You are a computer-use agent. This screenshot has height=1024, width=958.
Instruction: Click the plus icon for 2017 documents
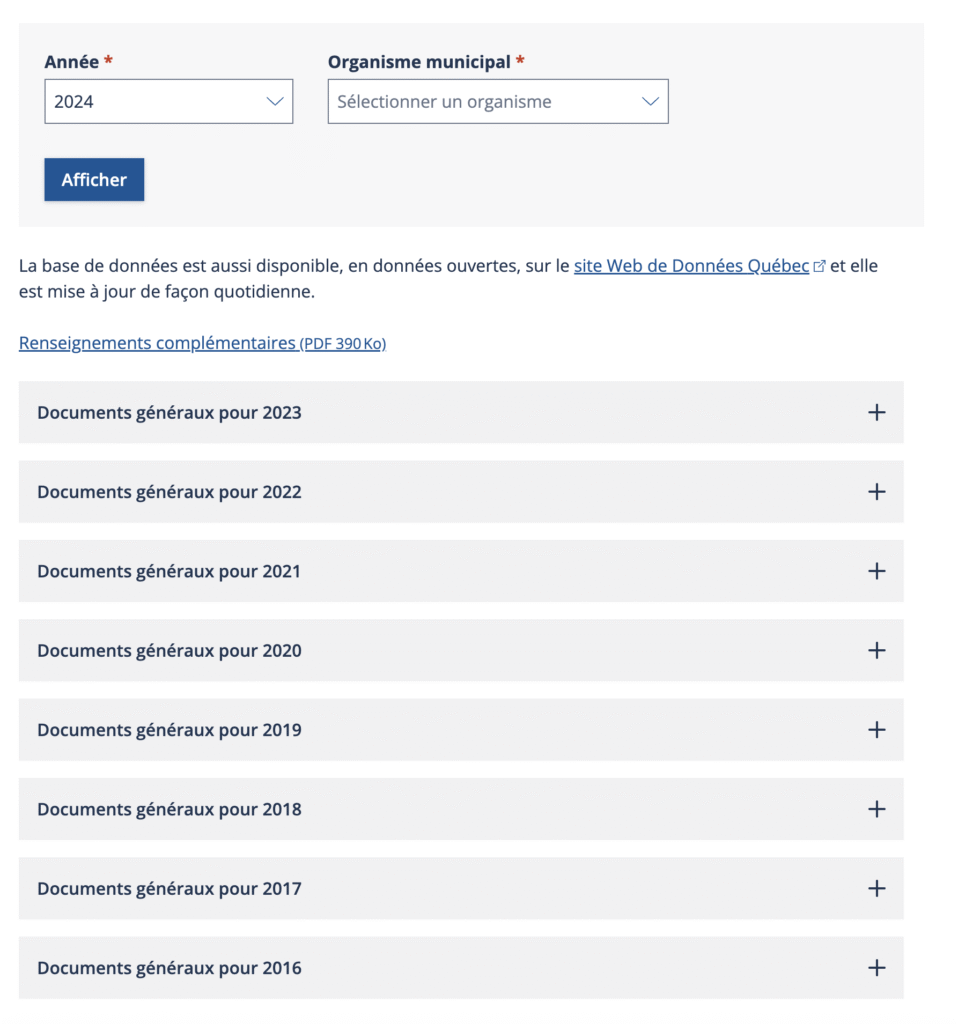click(877, 888)
